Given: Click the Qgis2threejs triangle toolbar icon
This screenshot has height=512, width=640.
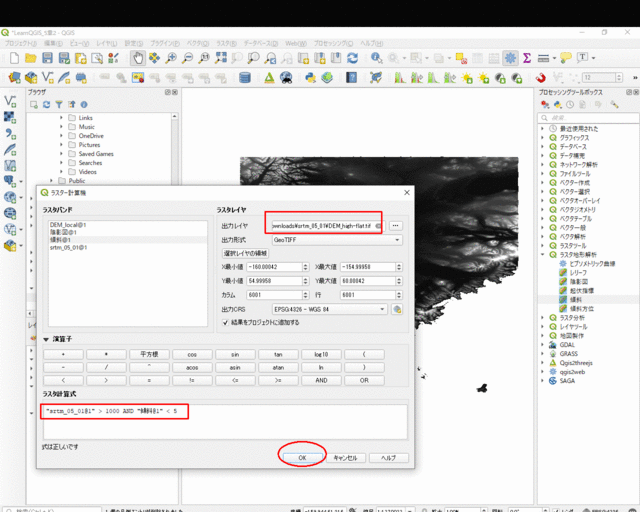Looking at the screenshot, I should (x=269, y=78).
